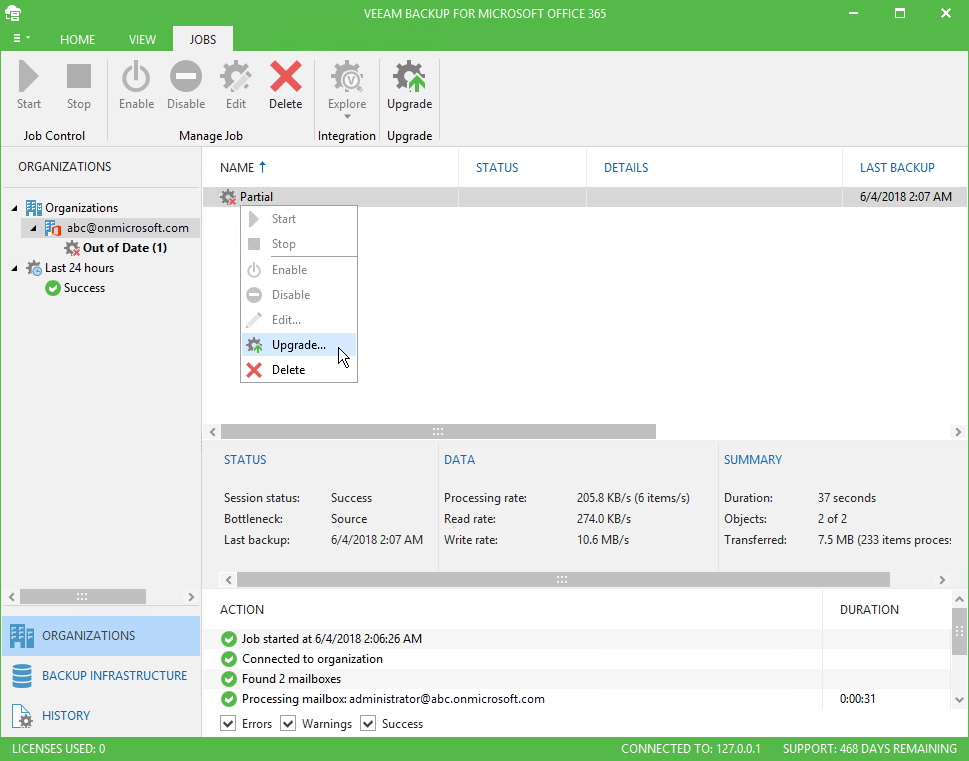Choose Stop from the context menu
This screenshot has height=761, width=969.
299,244
